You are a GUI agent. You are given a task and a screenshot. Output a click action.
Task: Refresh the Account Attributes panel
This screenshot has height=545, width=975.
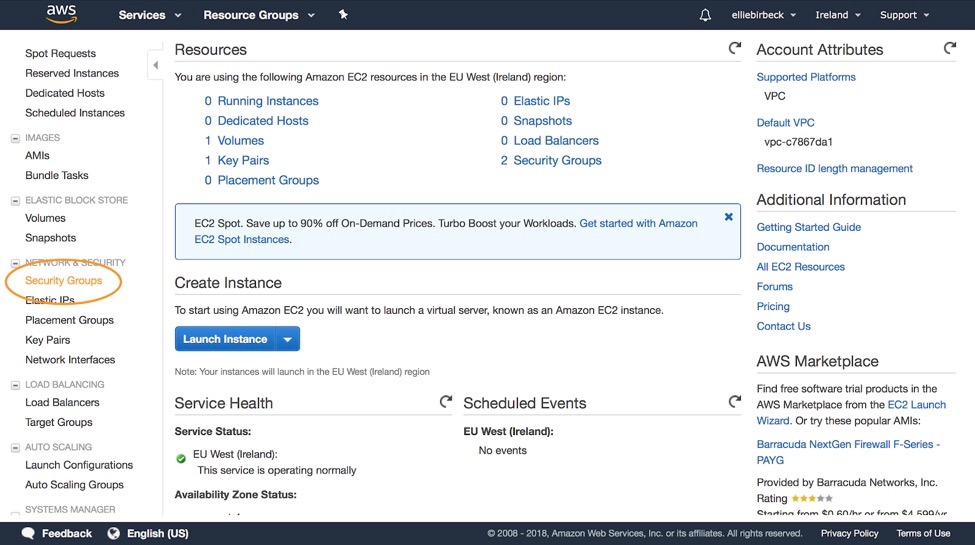(x=950, y=48)
